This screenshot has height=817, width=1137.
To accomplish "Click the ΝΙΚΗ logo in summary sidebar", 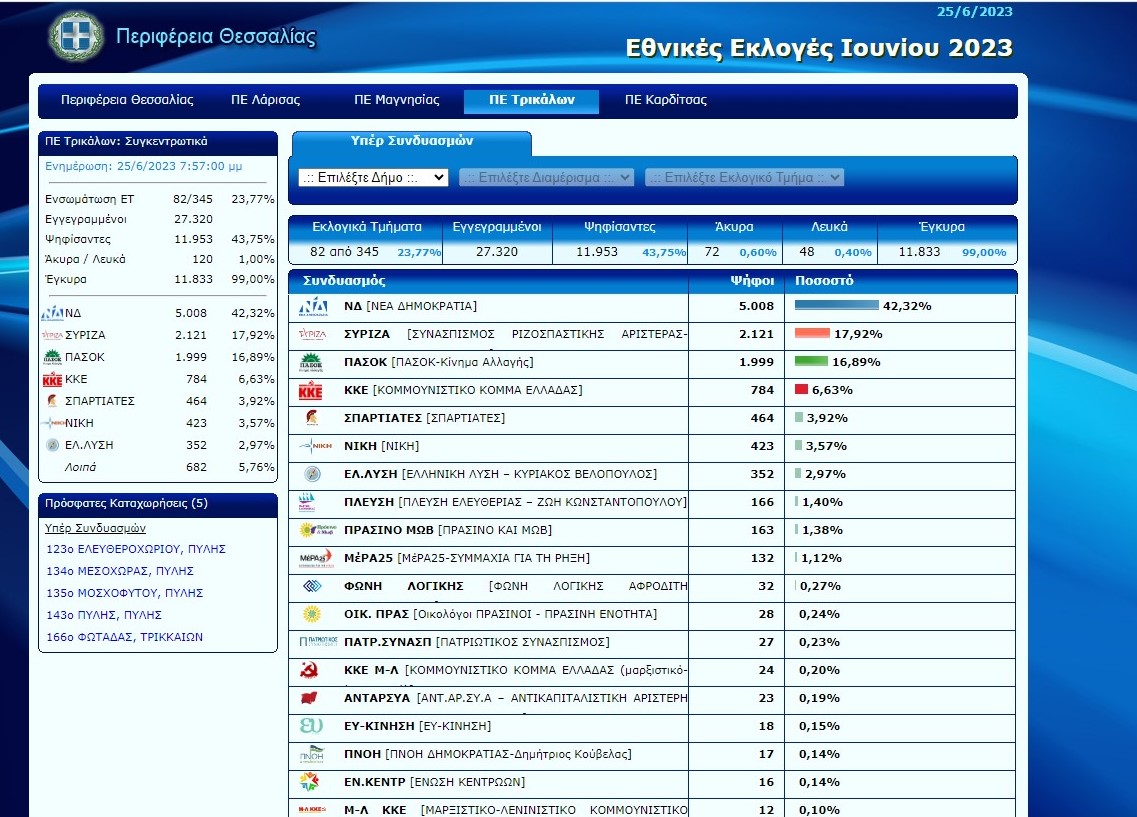I will click(53, 423).
